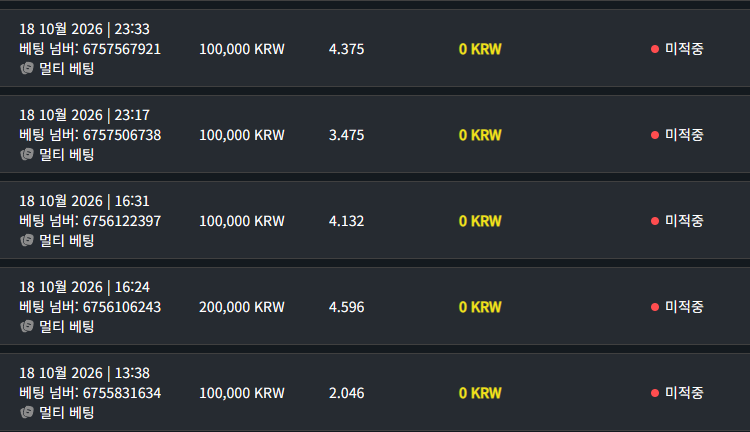
Task: Click the 4.596 odds value
Action: coord(346,307)
